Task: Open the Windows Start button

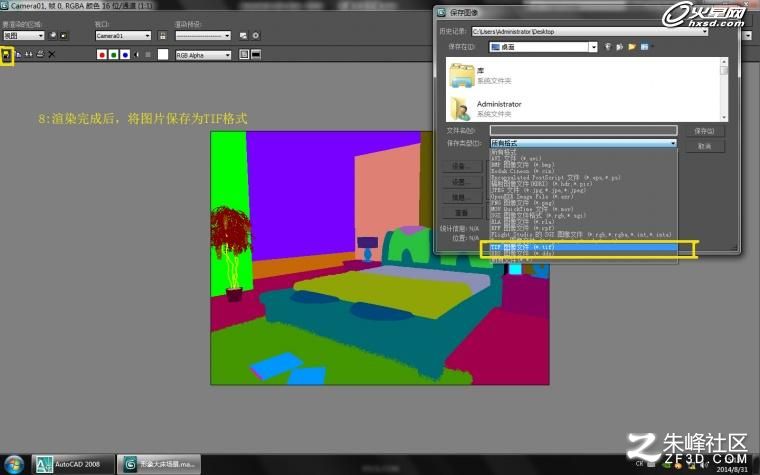Action: point(14,464)
